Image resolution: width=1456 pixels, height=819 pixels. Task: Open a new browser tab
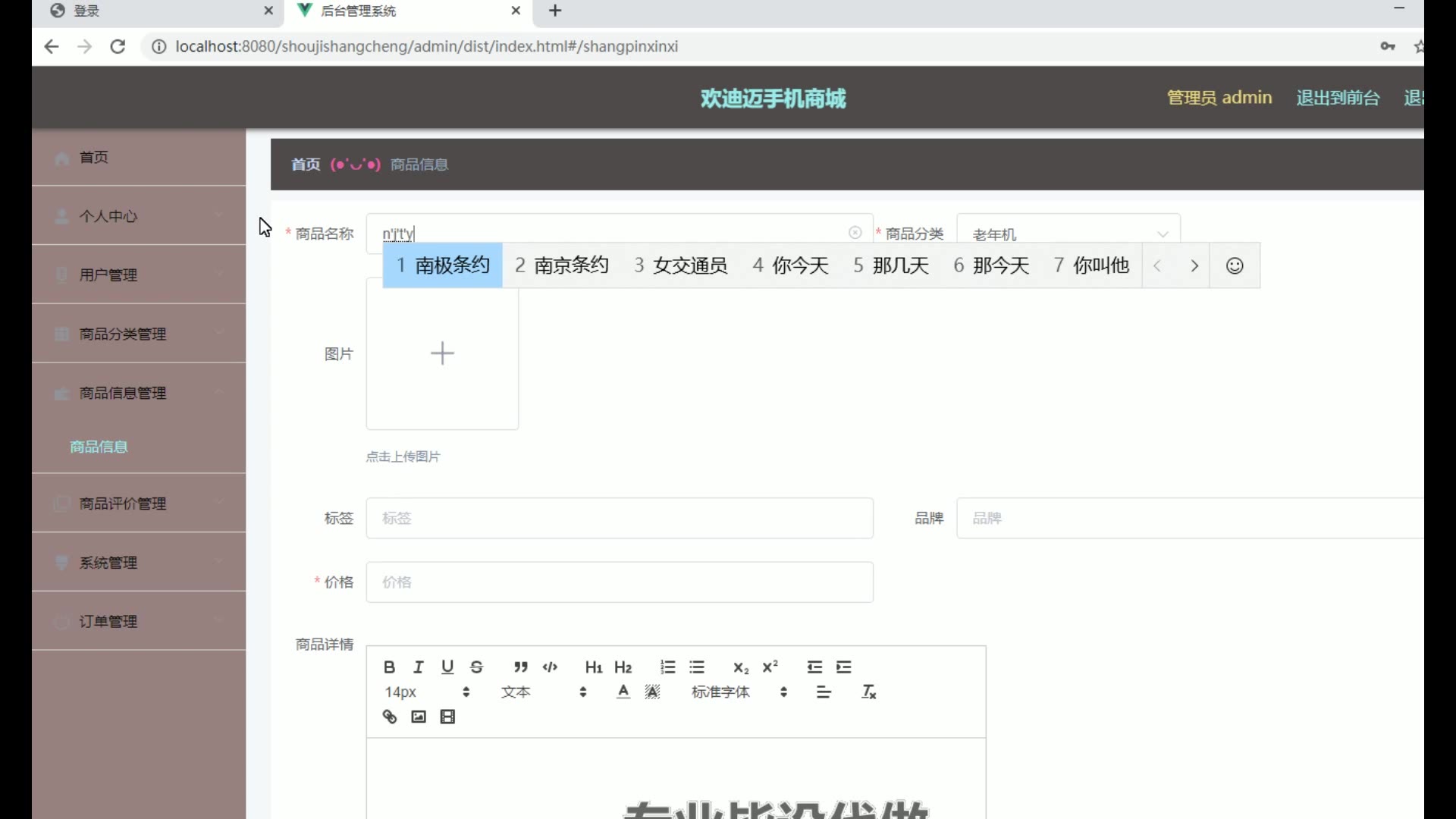[555, 11]
